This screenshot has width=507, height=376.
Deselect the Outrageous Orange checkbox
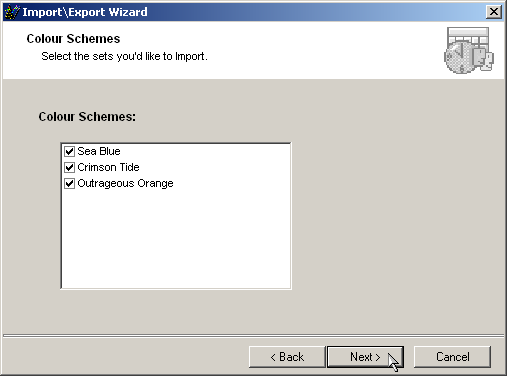(69, 183)
